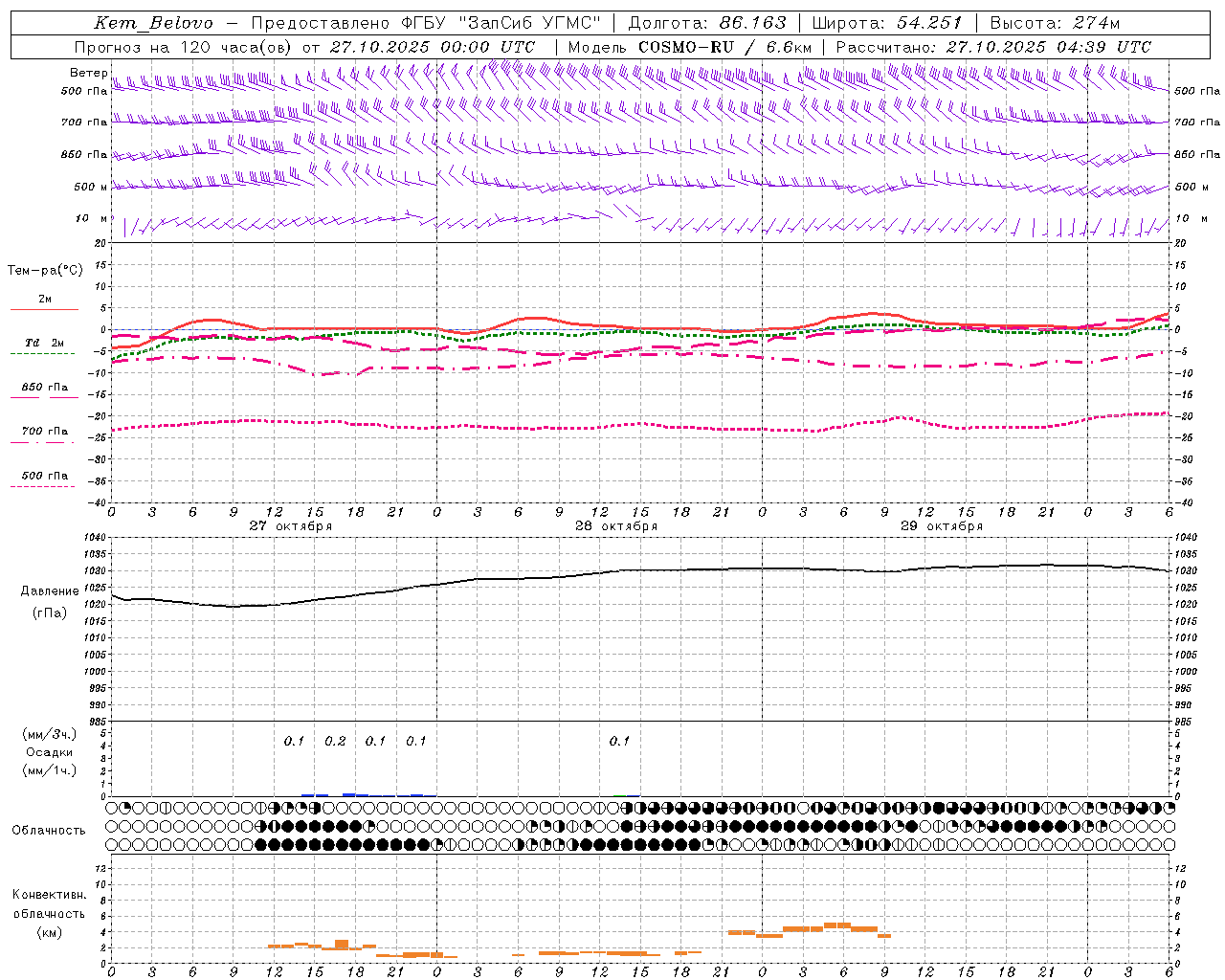Viewport: 1225px width, 980px height.
Task: Select the 500 м wind level label at left
Action: click(91, 187)
